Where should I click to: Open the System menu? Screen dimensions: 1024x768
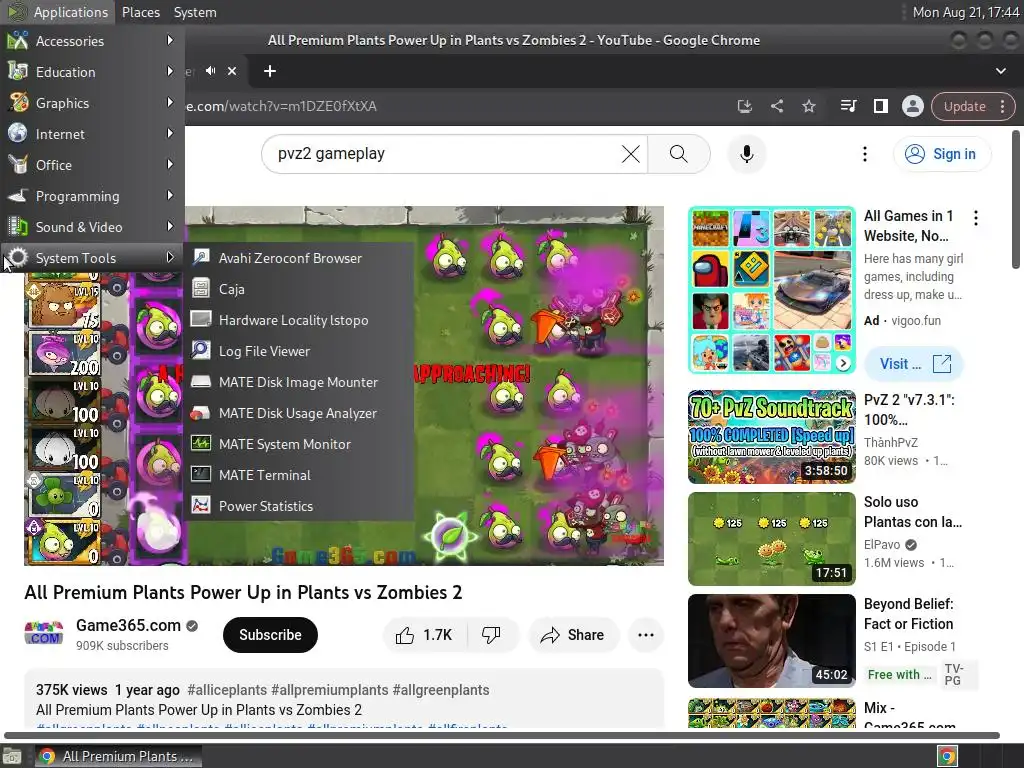195,12
